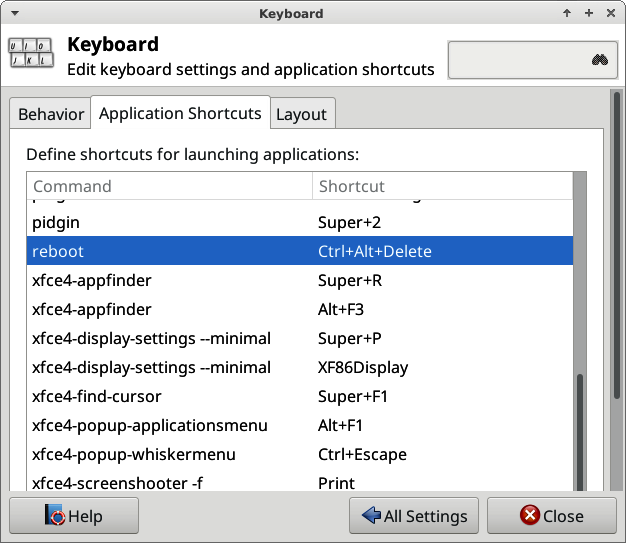626x543 pixels.
Task: Select the pidgin command row
Action: [299, 222]
